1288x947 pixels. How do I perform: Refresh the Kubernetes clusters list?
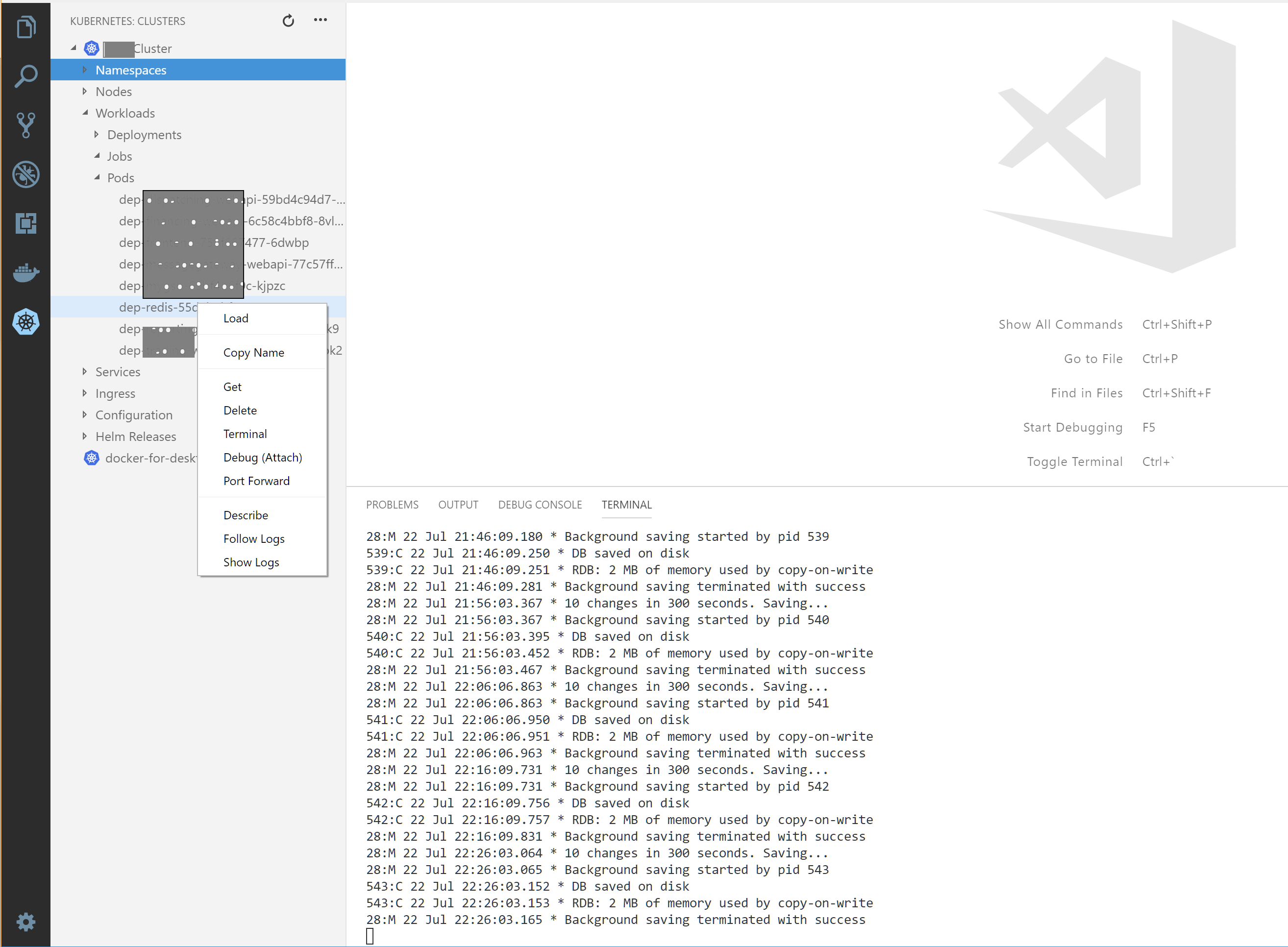[x=289, y=21]
